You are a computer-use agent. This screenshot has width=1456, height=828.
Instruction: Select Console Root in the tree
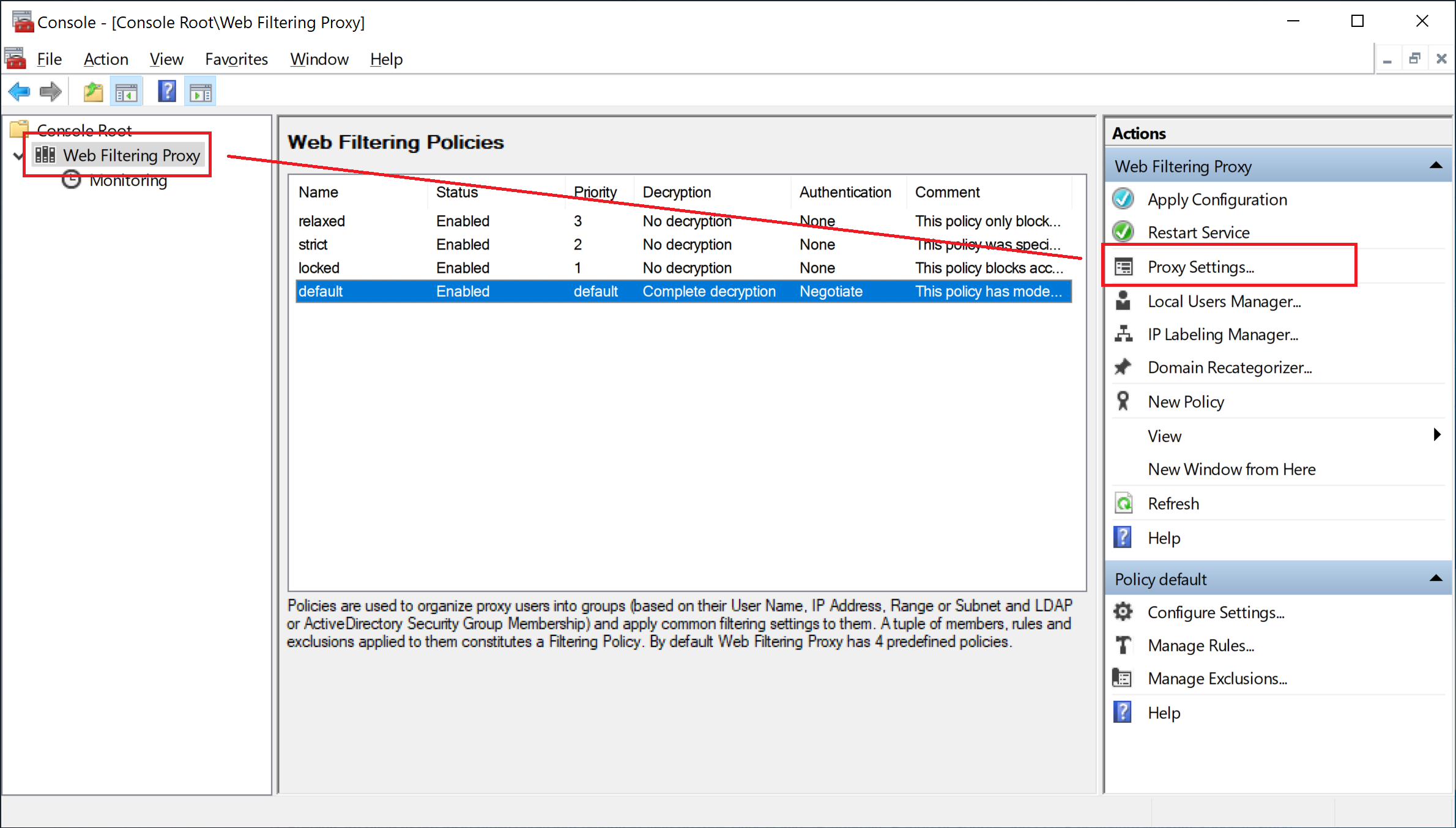tap(84, 130)
